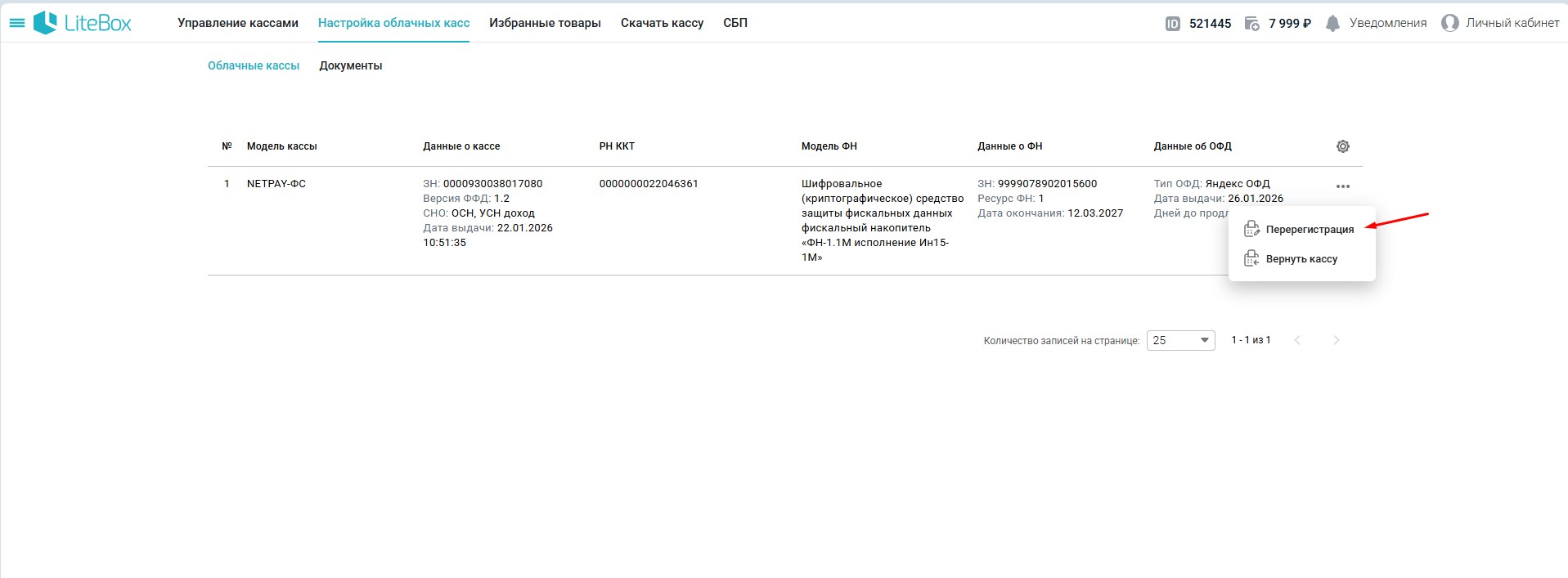Click the three-dots row actions icon
This screenshot has width=1568, height=578.
pyautogui.click(x=1342, y=186)
